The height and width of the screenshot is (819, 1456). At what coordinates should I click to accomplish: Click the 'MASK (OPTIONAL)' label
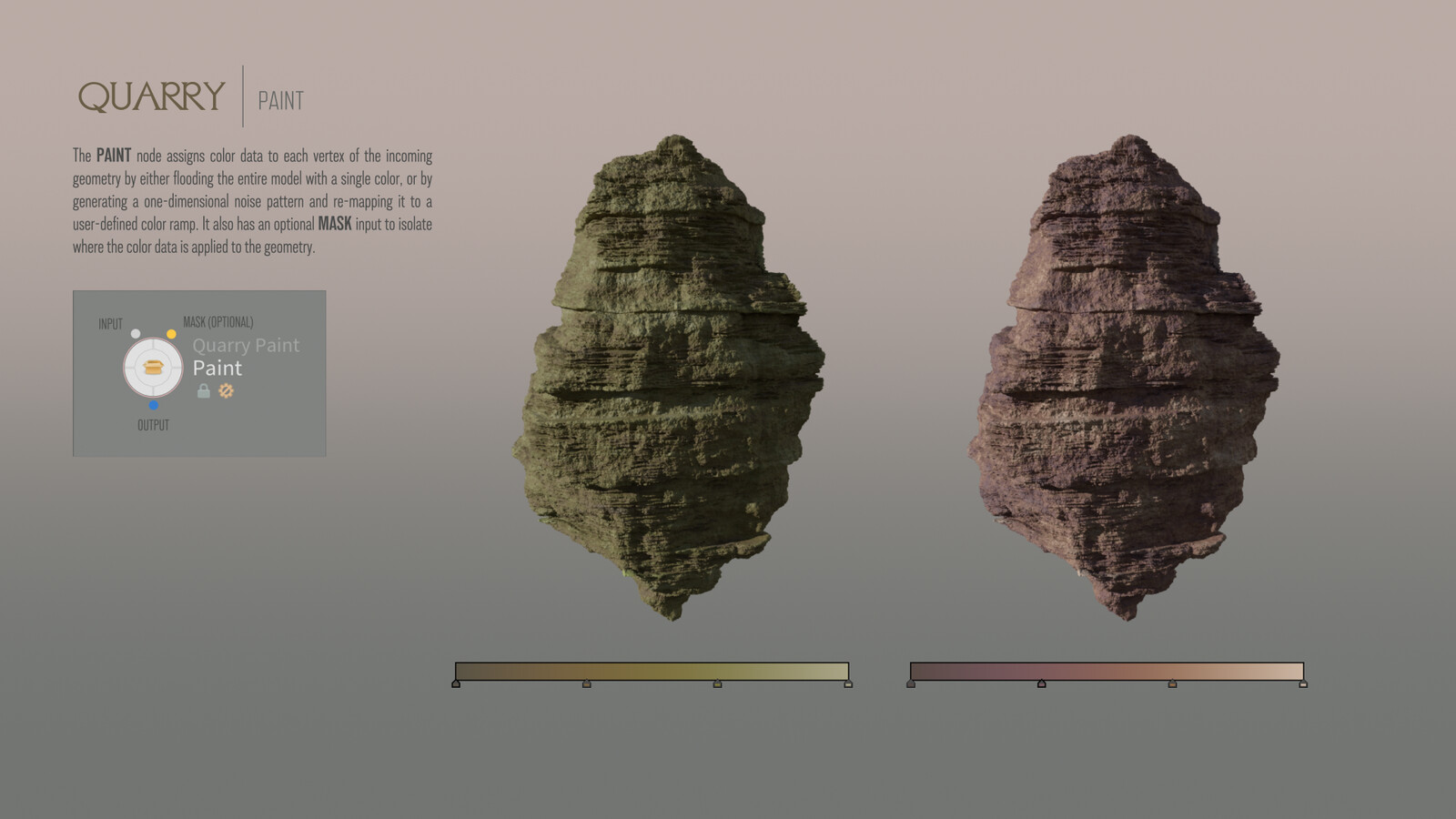(x=218, y=322)
